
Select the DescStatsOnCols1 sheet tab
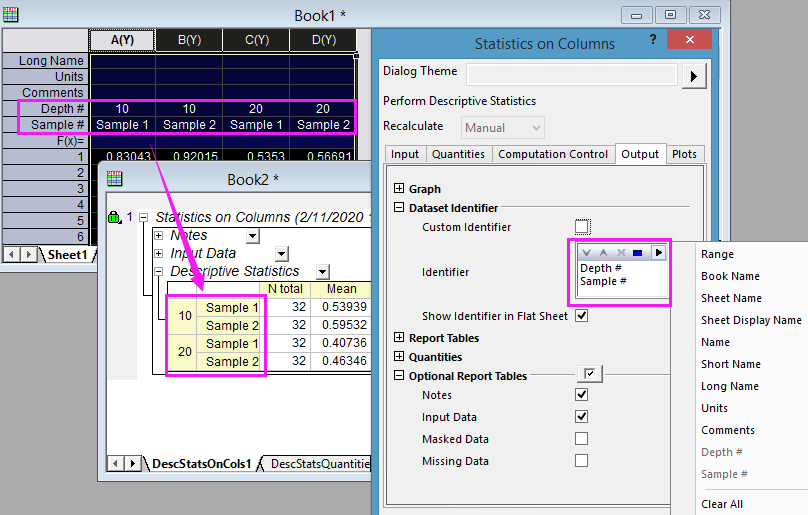[x=201, y=463]
